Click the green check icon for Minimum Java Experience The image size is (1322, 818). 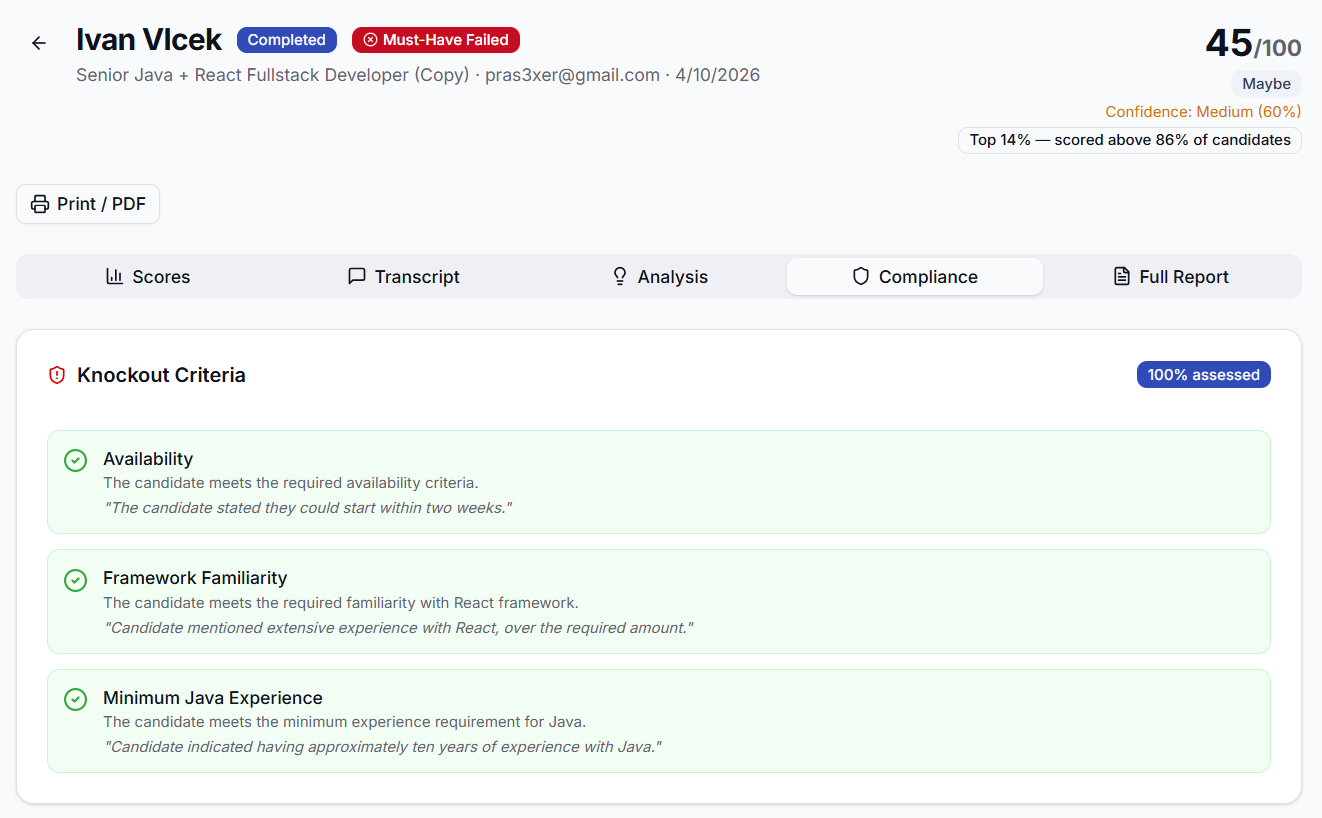75,699
